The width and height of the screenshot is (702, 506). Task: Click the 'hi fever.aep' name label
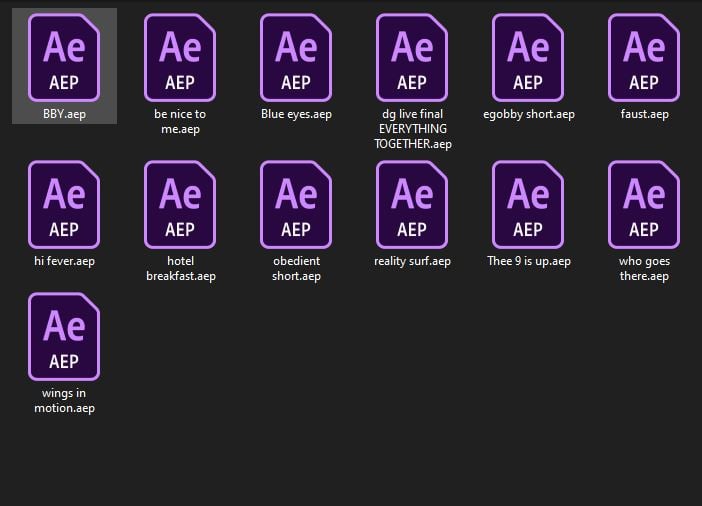click(x=64, y=261)
